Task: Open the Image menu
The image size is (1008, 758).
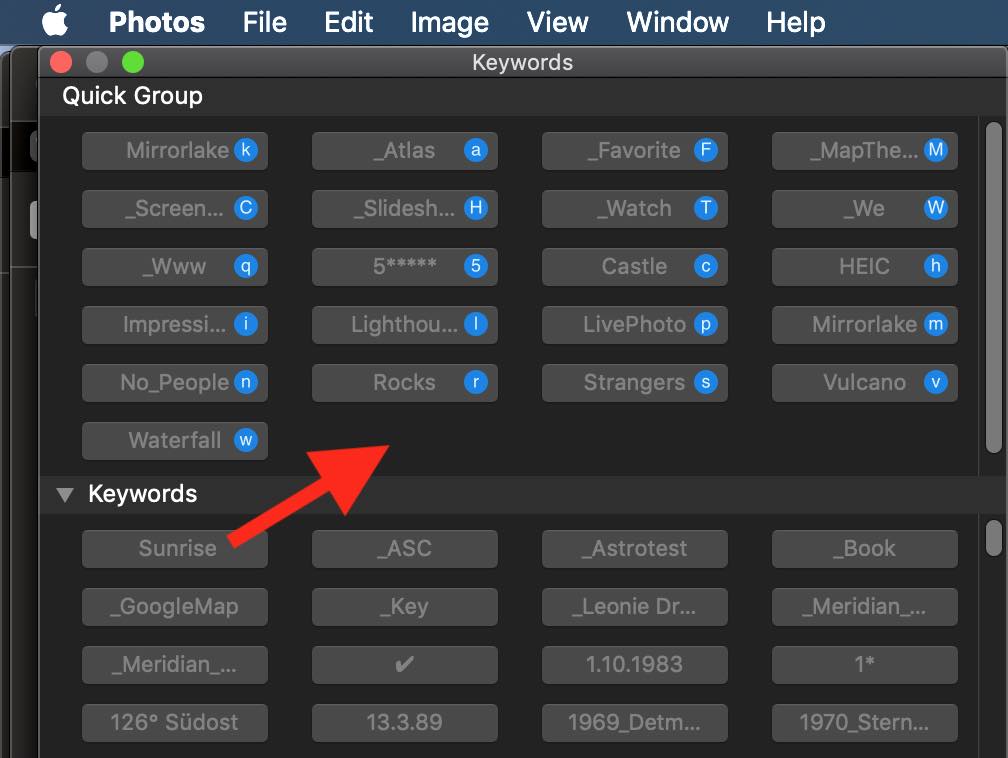Action: click(449, 22)
